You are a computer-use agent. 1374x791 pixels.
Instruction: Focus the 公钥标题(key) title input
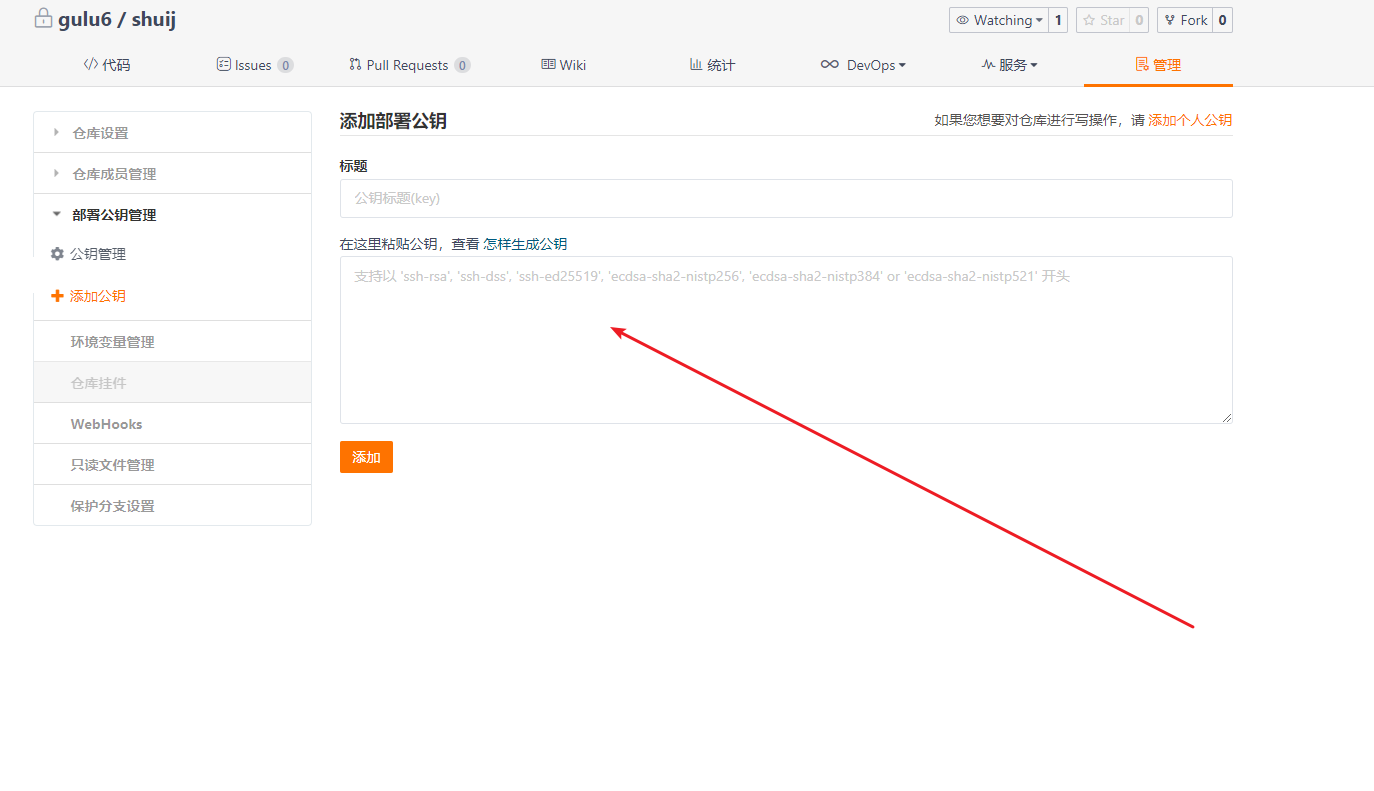click(786, 198)
